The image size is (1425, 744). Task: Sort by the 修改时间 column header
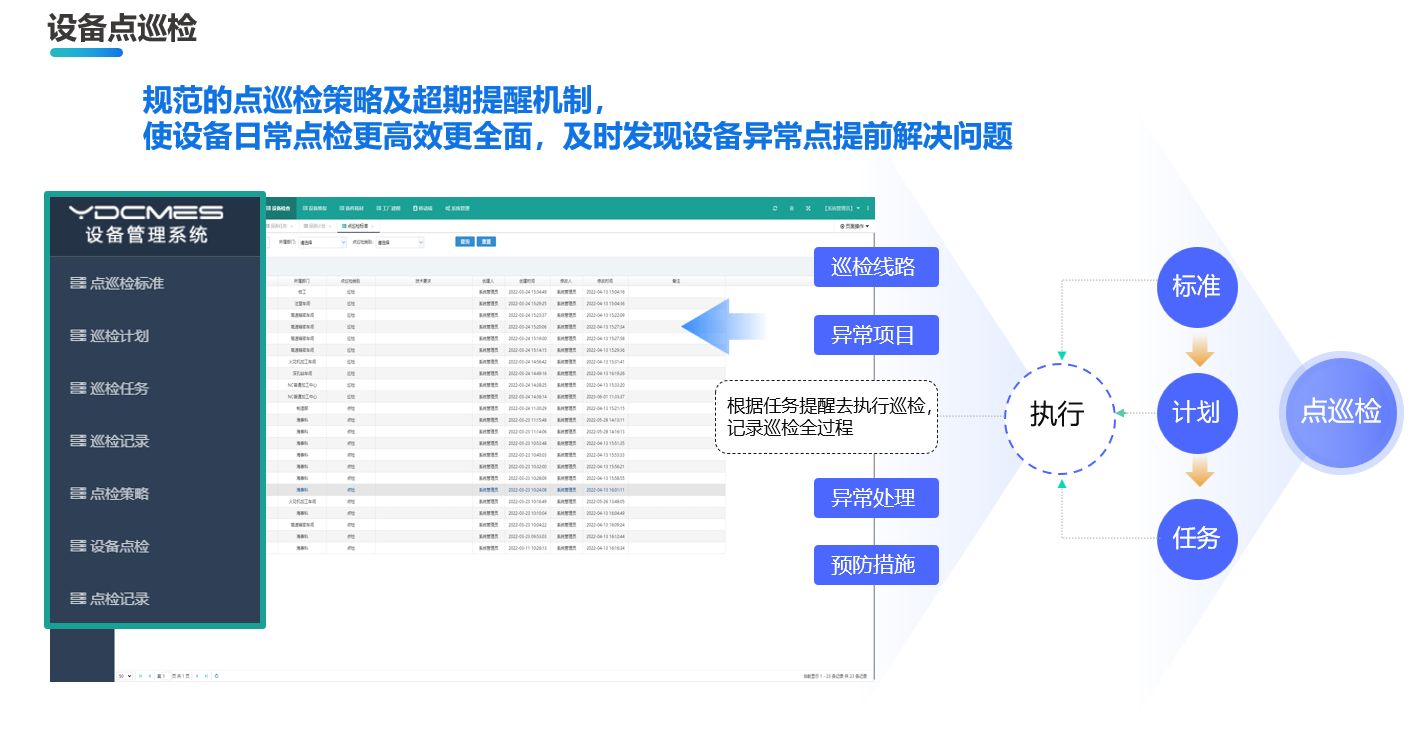[604, 281]
